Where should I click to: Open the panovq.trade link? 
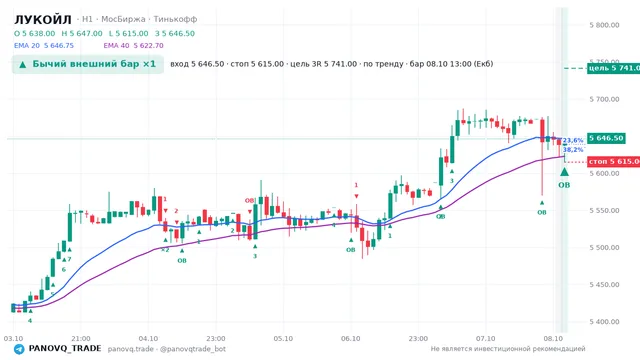pos(131,349)
